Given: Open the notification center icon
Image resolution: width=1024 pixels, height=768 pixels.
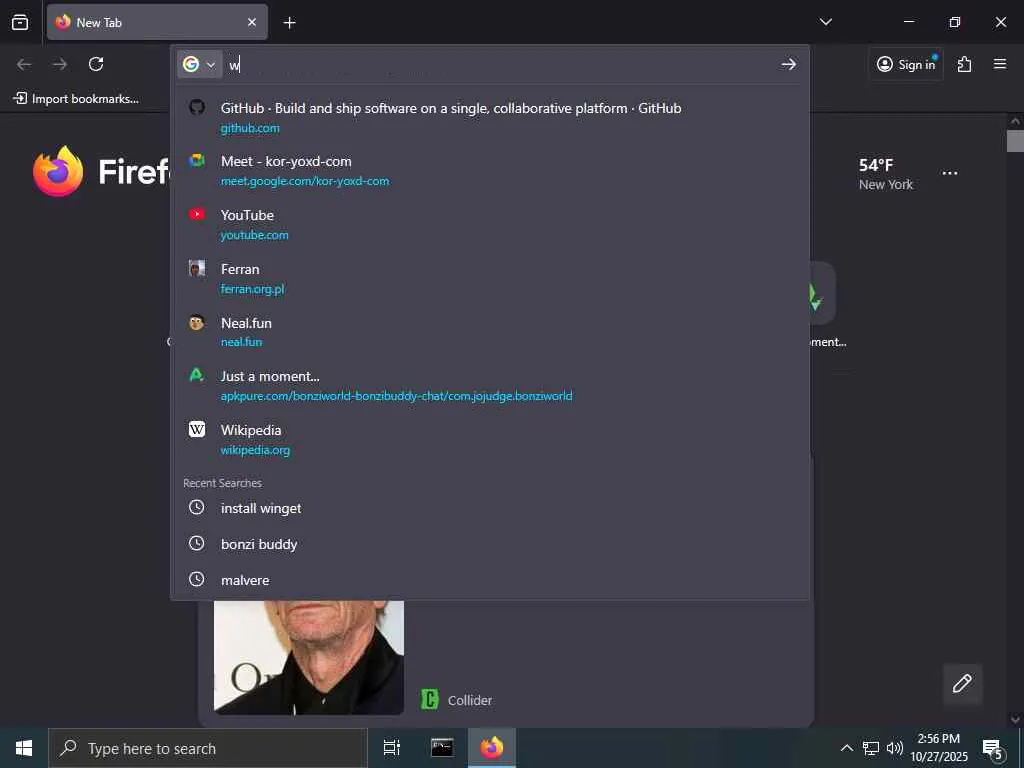Looking at the screenshot, I should tap(993, 748).
